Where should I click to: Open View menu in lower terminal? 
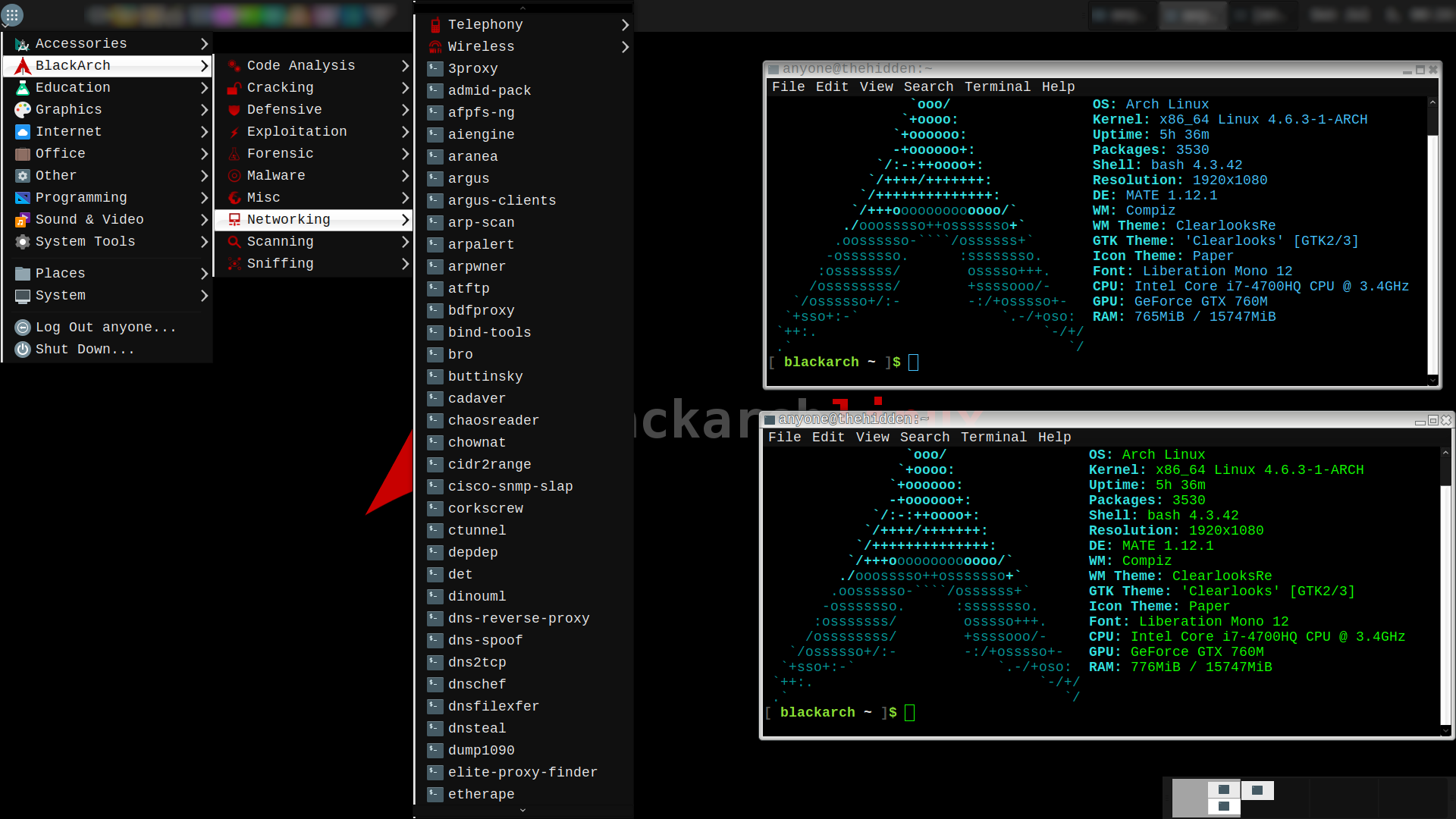(x=872, y=438)
